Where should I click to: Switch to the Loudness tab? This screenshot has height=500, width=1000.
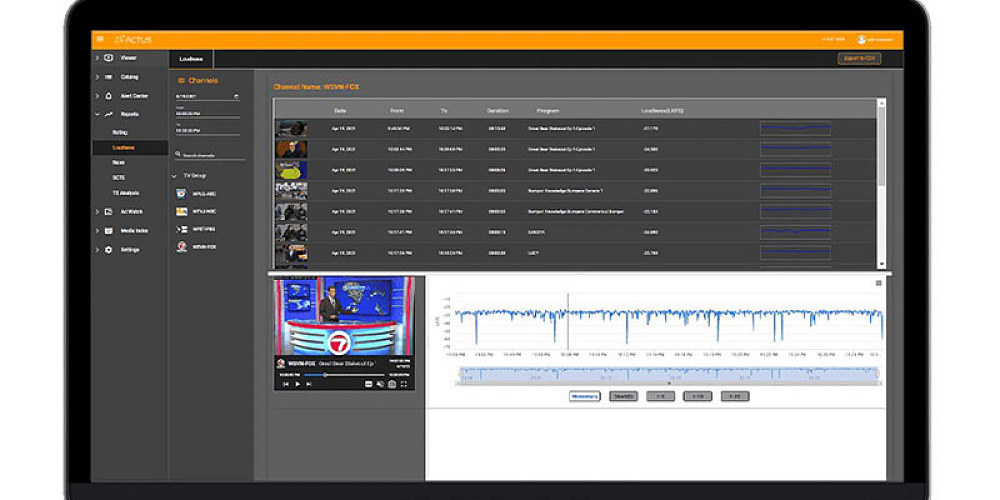(x=191, y=59)
